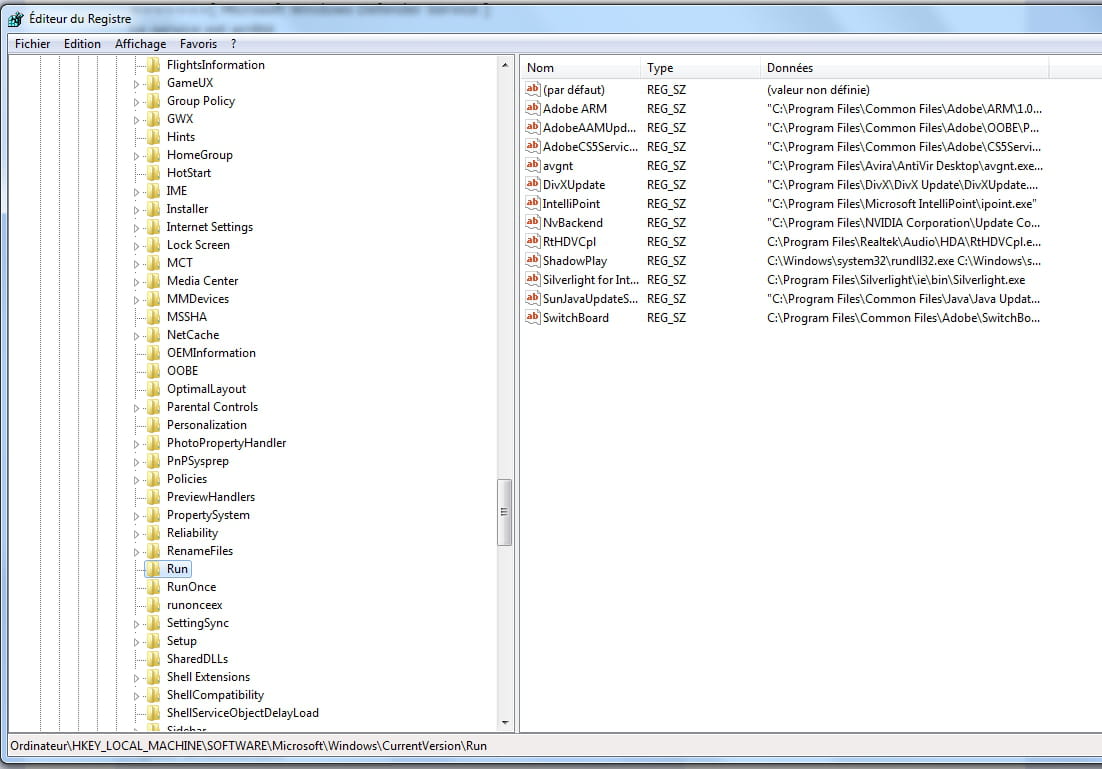The height and width of the screenshot is (769, 1102).
Task: Click the tree scrollbar up arrow
Action: pyautogui.click(x=505, y=65)
